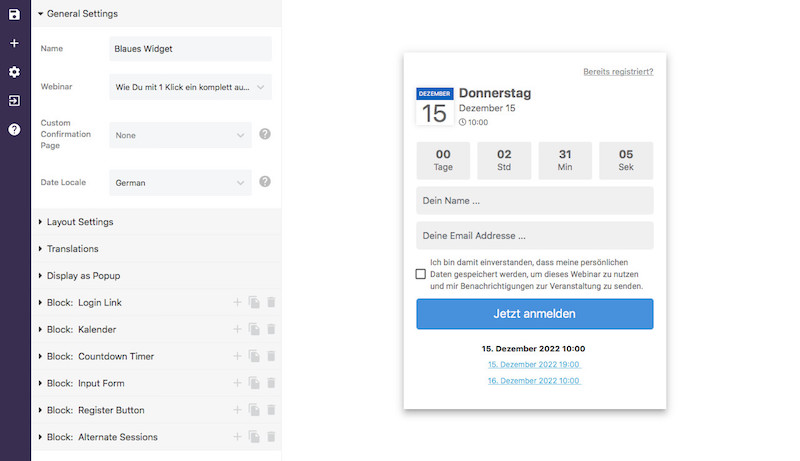Screen dimensions: 800x461
Task: Click the Jetzt anmelden button
Action: point(534,314)
